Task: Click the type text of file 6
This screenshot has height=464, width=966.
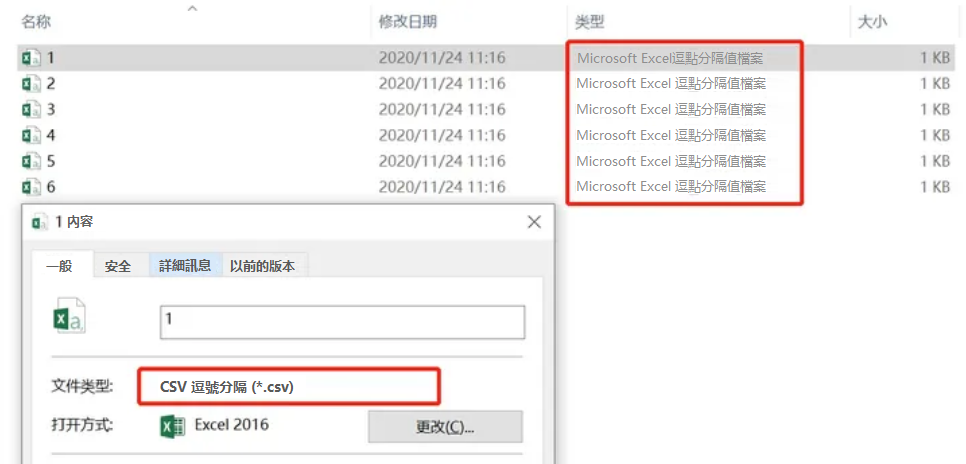Action: coord(671,186)
